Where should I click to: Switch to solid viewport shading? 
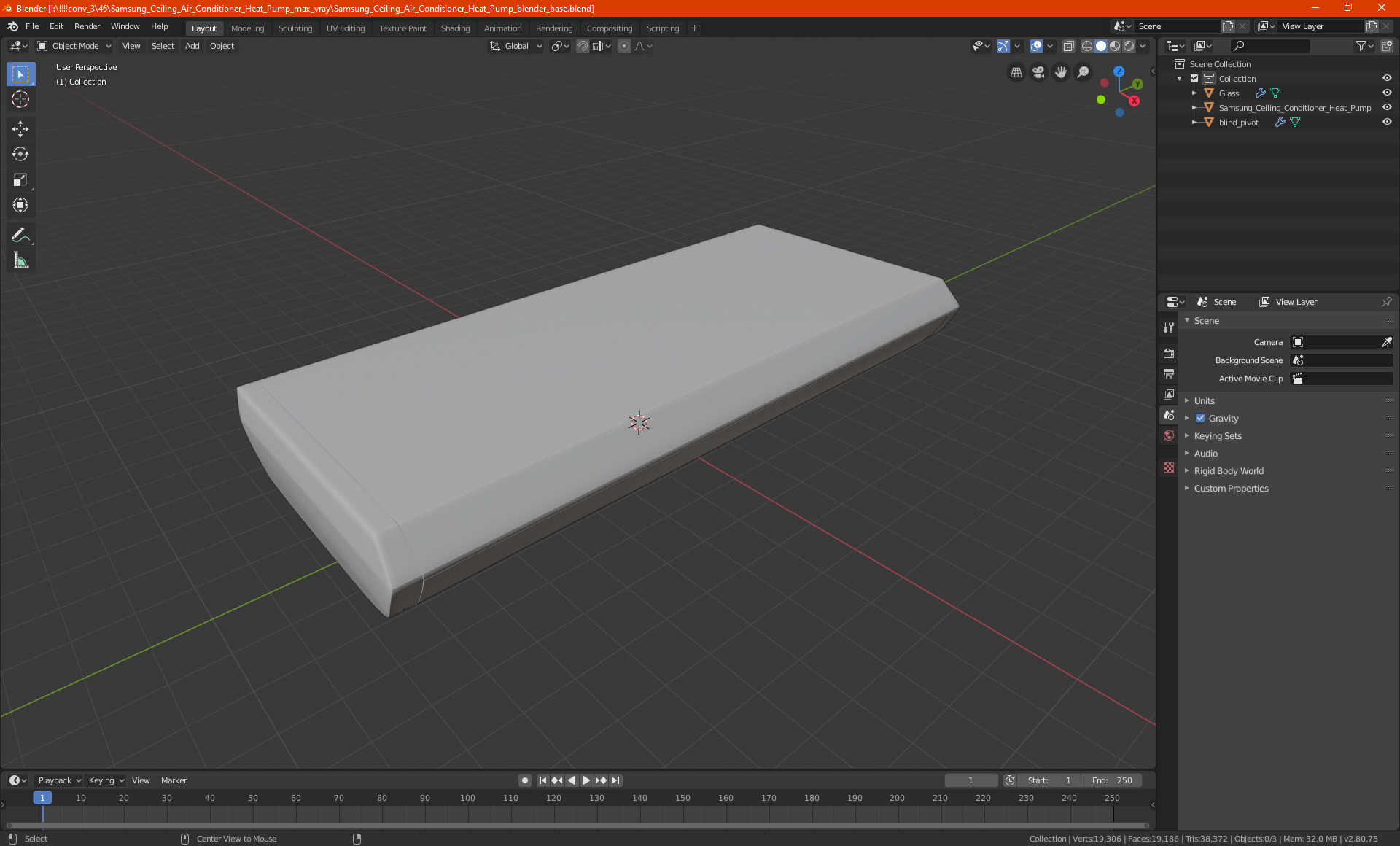pos(1101,46)
